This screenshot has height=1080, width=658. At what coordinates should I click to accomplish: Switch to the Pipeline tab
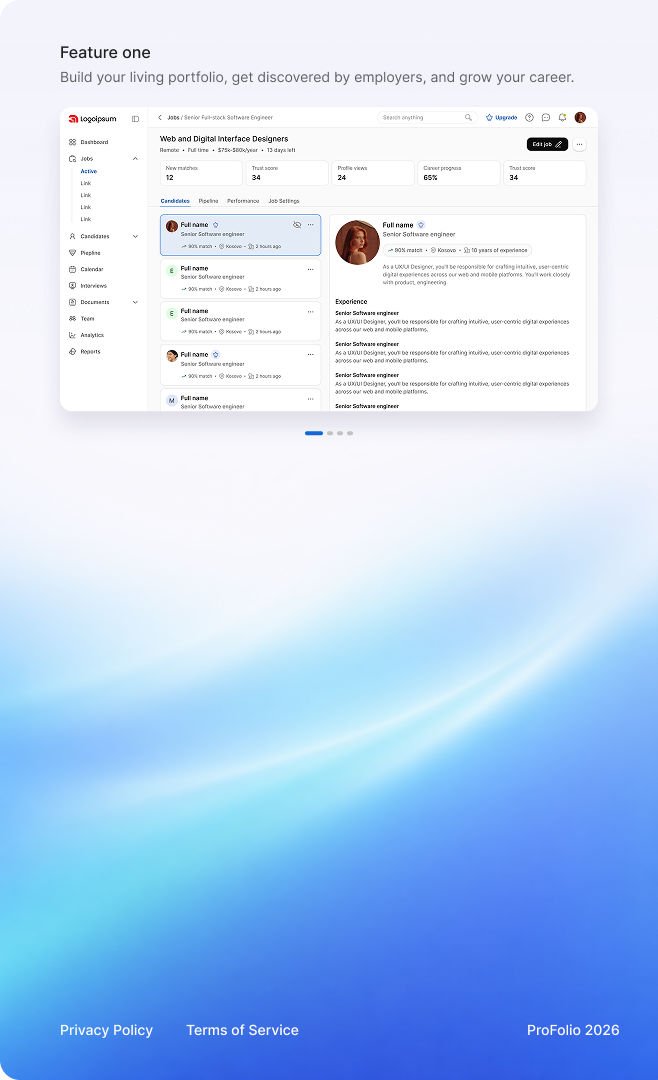tap(208, 201)
